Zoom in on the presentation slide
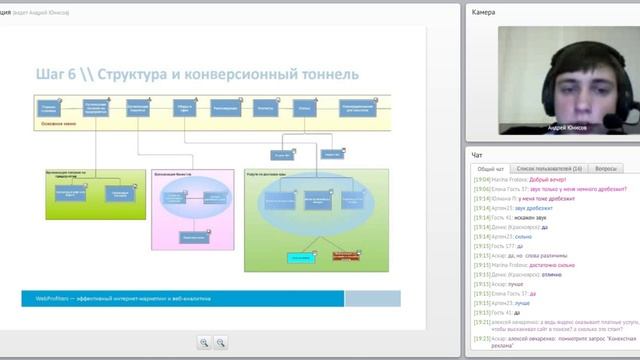 [x=204, y=343]
